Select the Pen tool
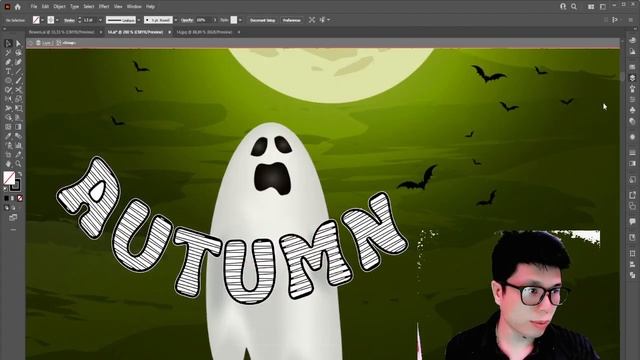 tap(8, 62)
